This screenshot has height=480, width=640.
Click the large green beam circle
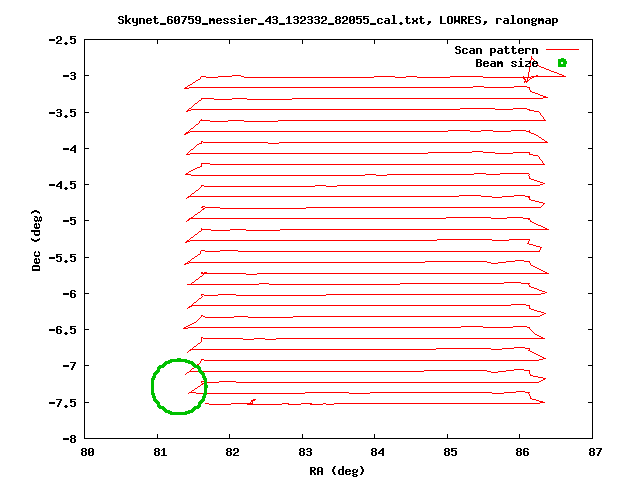coord(179,387)
